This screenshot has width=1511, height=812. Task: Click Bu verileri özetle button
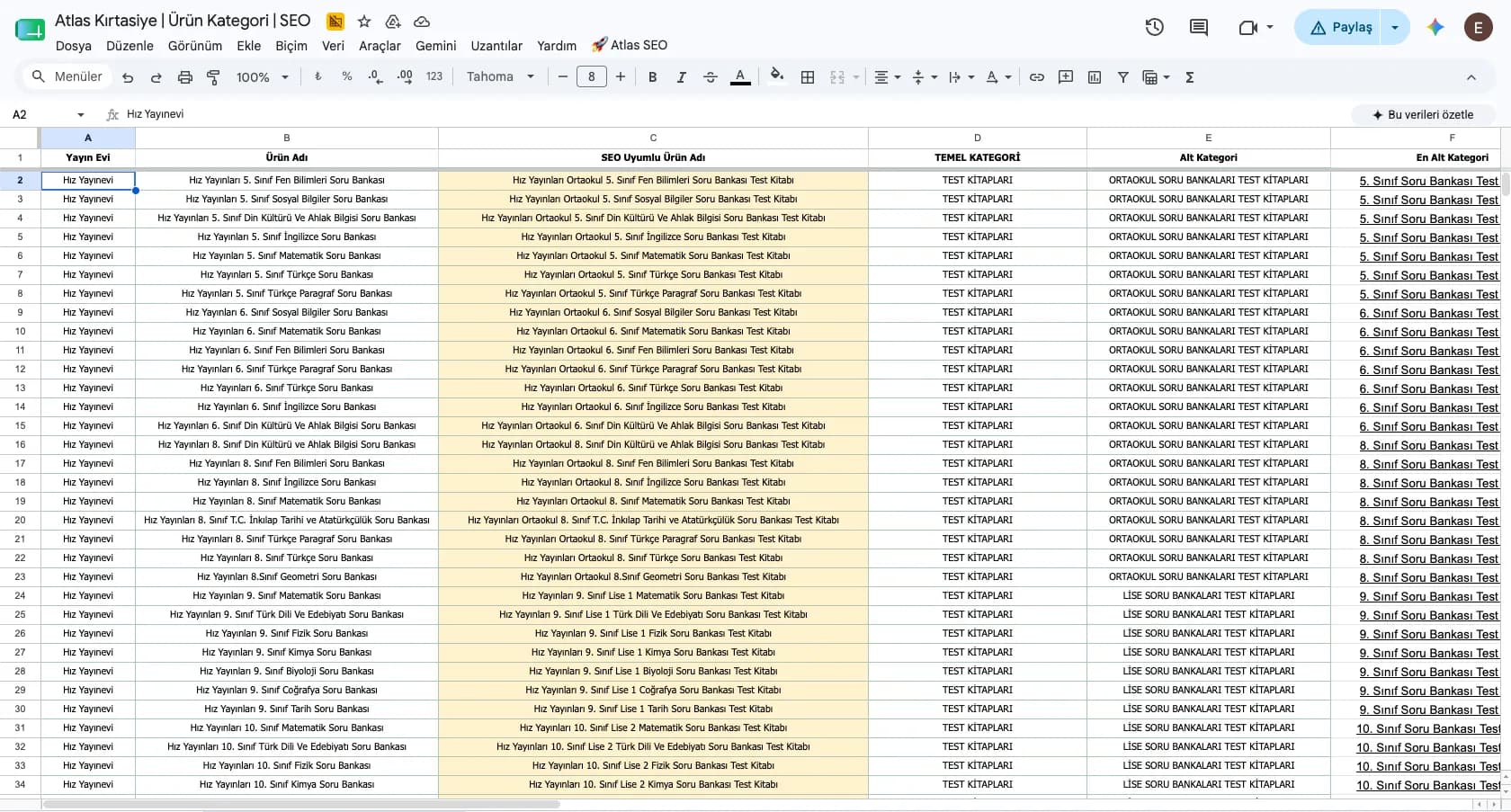tap(1423, 115)
